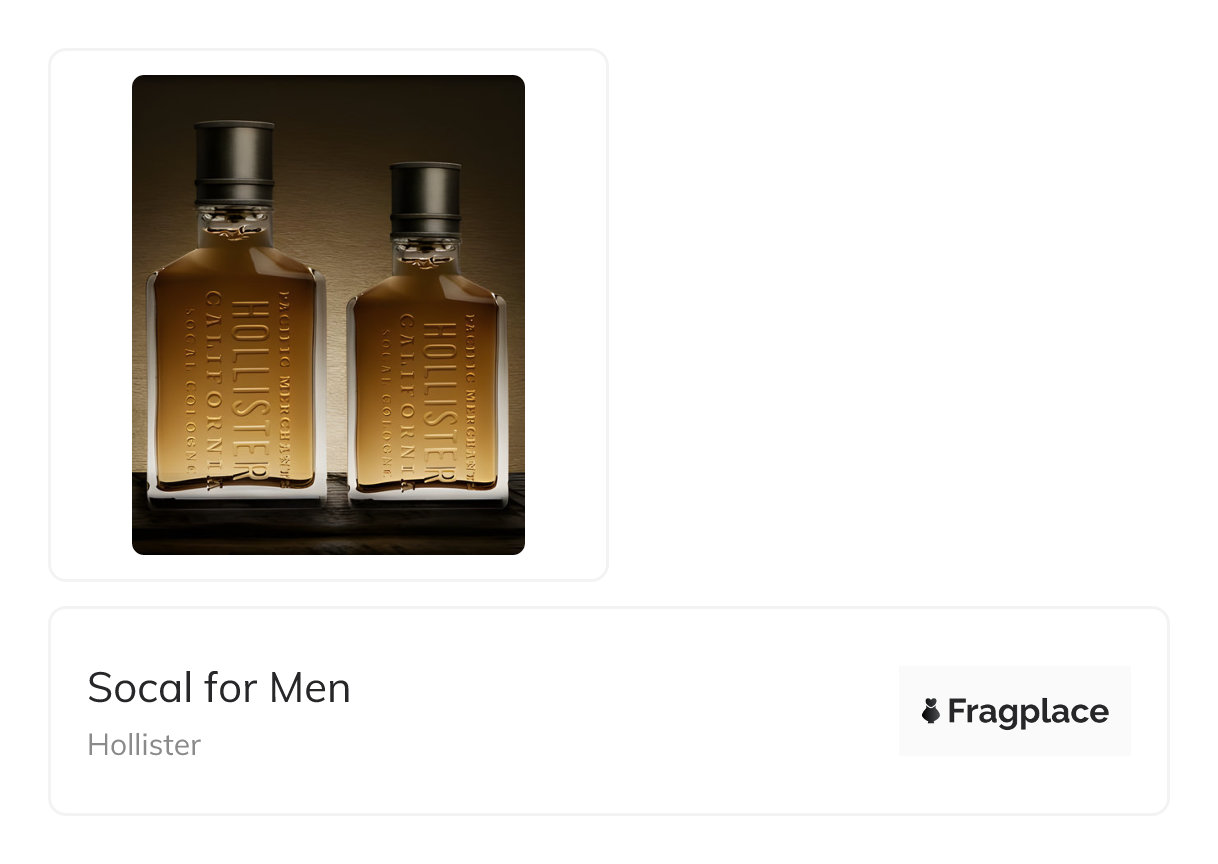The width and height of the screenshot is (1218, 864).
Task: Click the larger cologne bottle on left
Action: point(236,310)
